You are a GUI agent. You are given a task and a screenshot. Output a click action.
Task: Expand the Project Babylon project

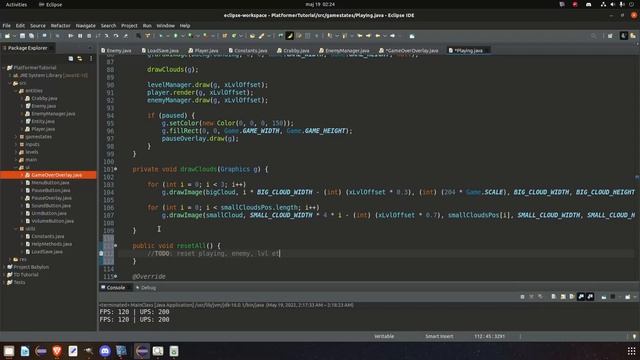4,267
